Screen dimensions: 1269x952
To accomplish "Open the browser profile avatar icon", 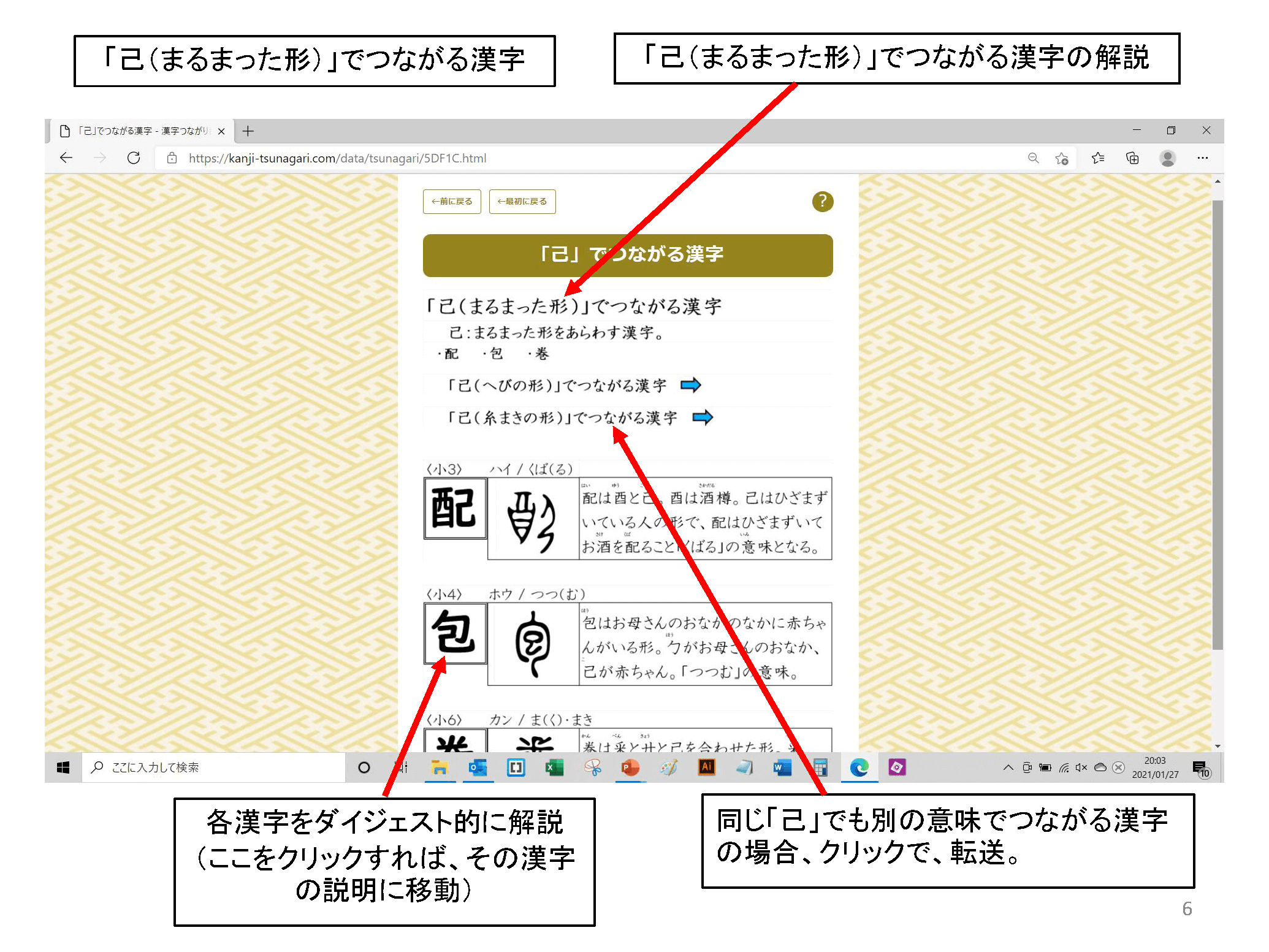I will tap(1167, 158).
